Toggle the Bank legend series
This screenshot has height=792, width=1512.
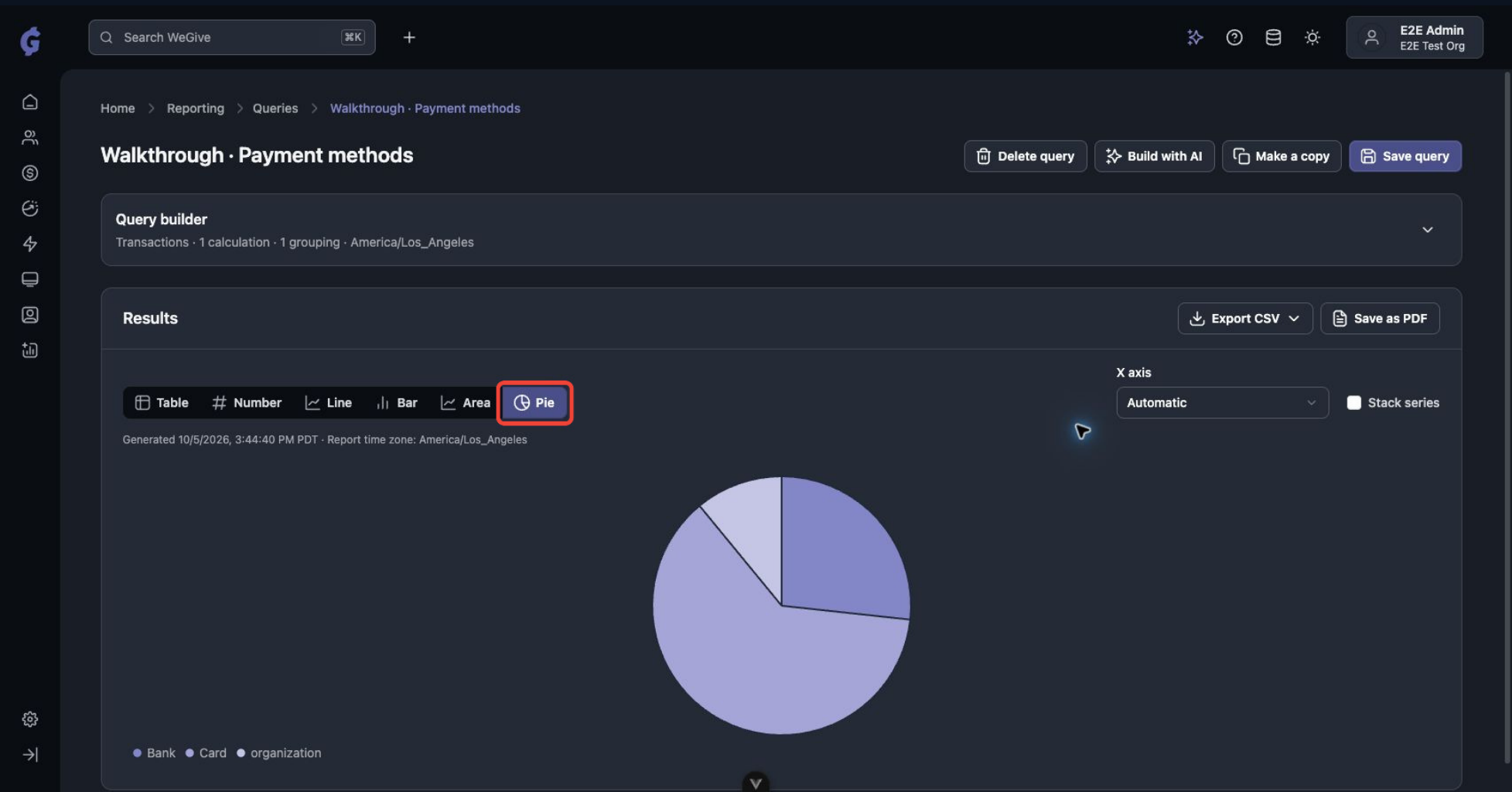[154, 753]
